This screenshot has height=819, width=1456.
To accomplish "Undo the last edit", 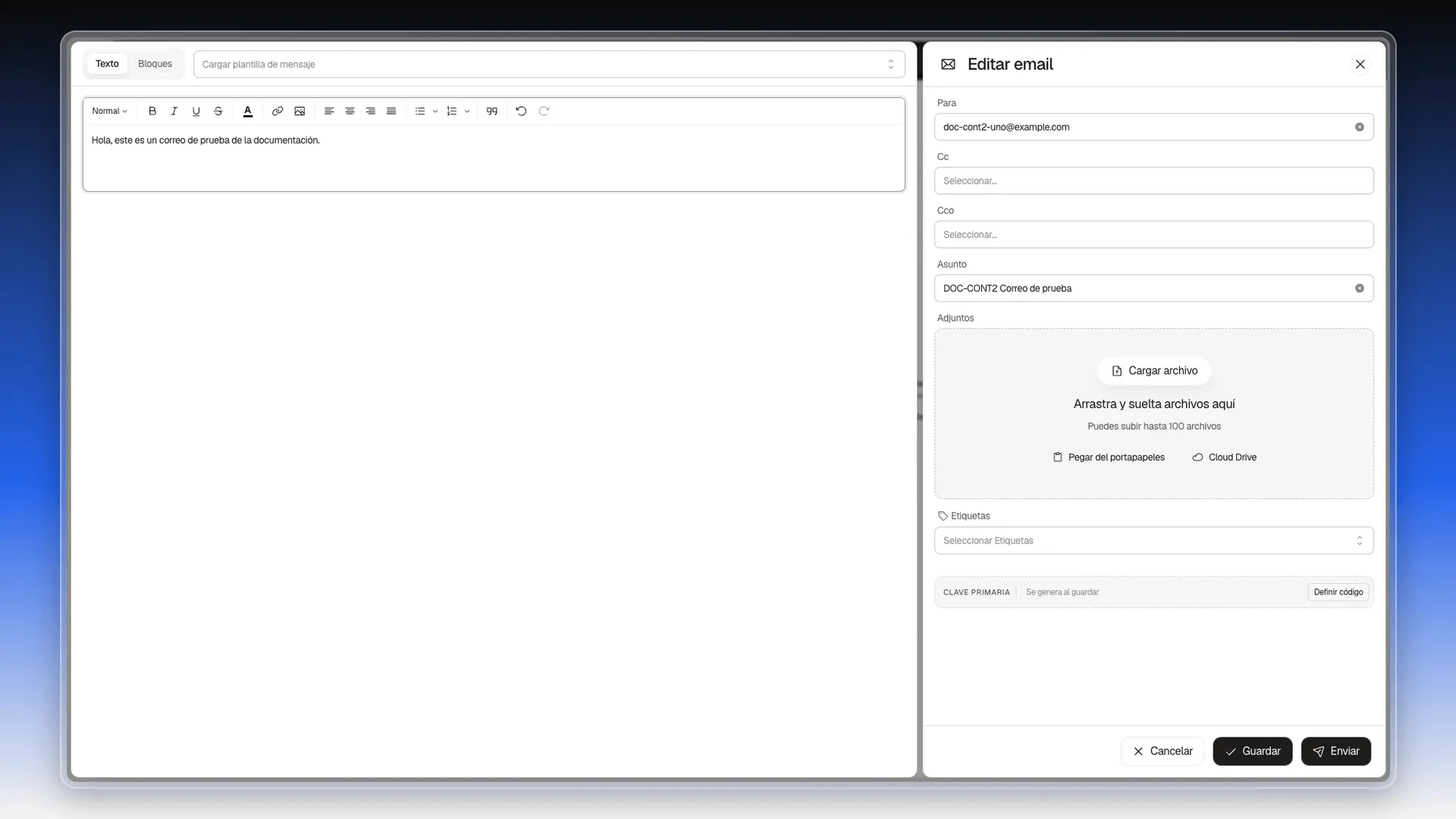I will coord(521,111).
